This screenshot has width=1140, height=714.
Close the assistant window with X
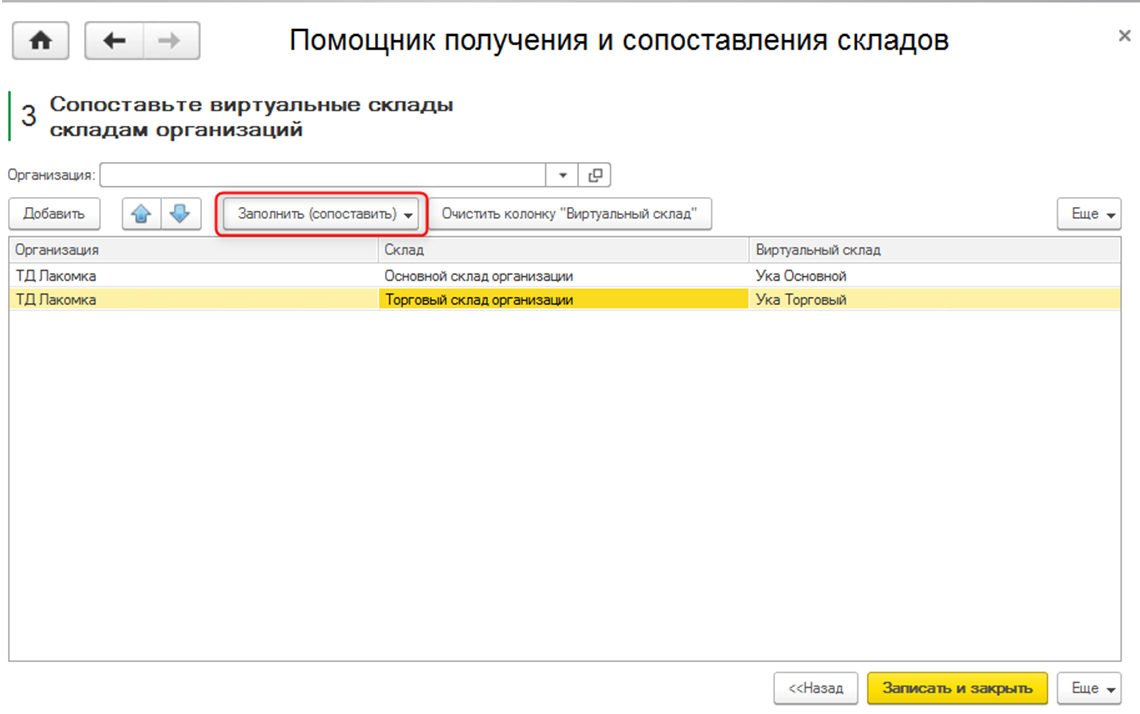(1124, 36)
